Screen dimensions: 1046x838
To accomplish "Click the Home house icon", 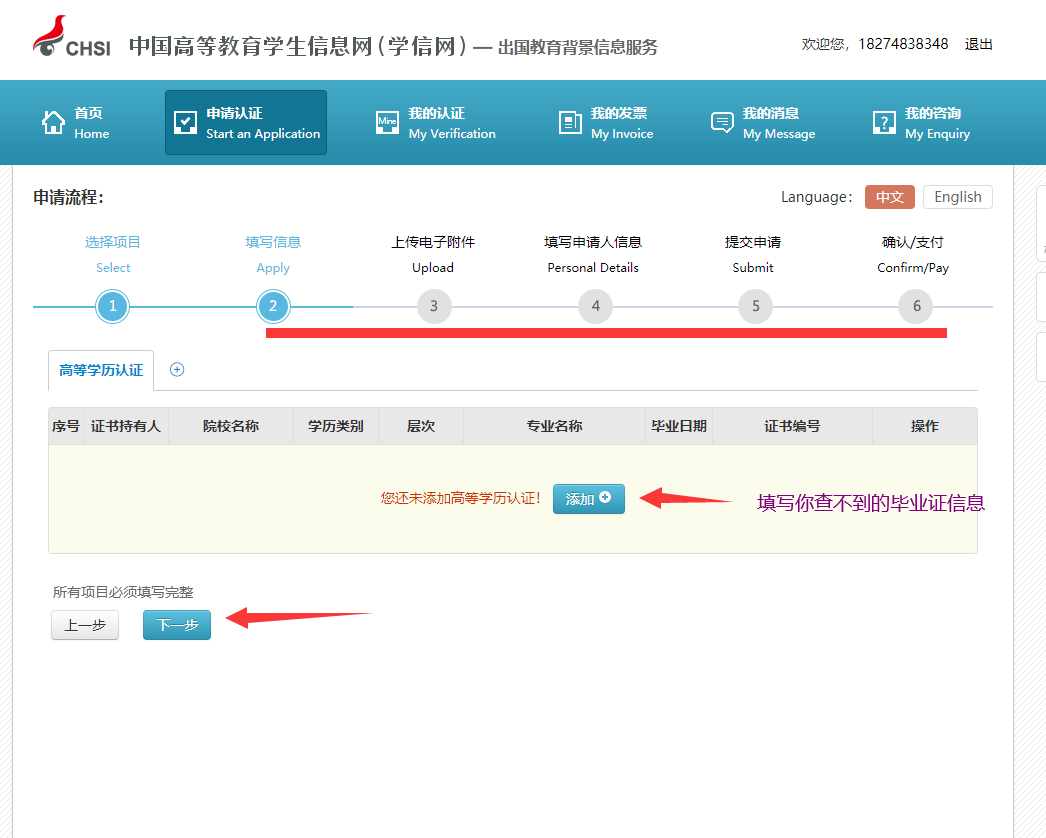I will [53, 123].
